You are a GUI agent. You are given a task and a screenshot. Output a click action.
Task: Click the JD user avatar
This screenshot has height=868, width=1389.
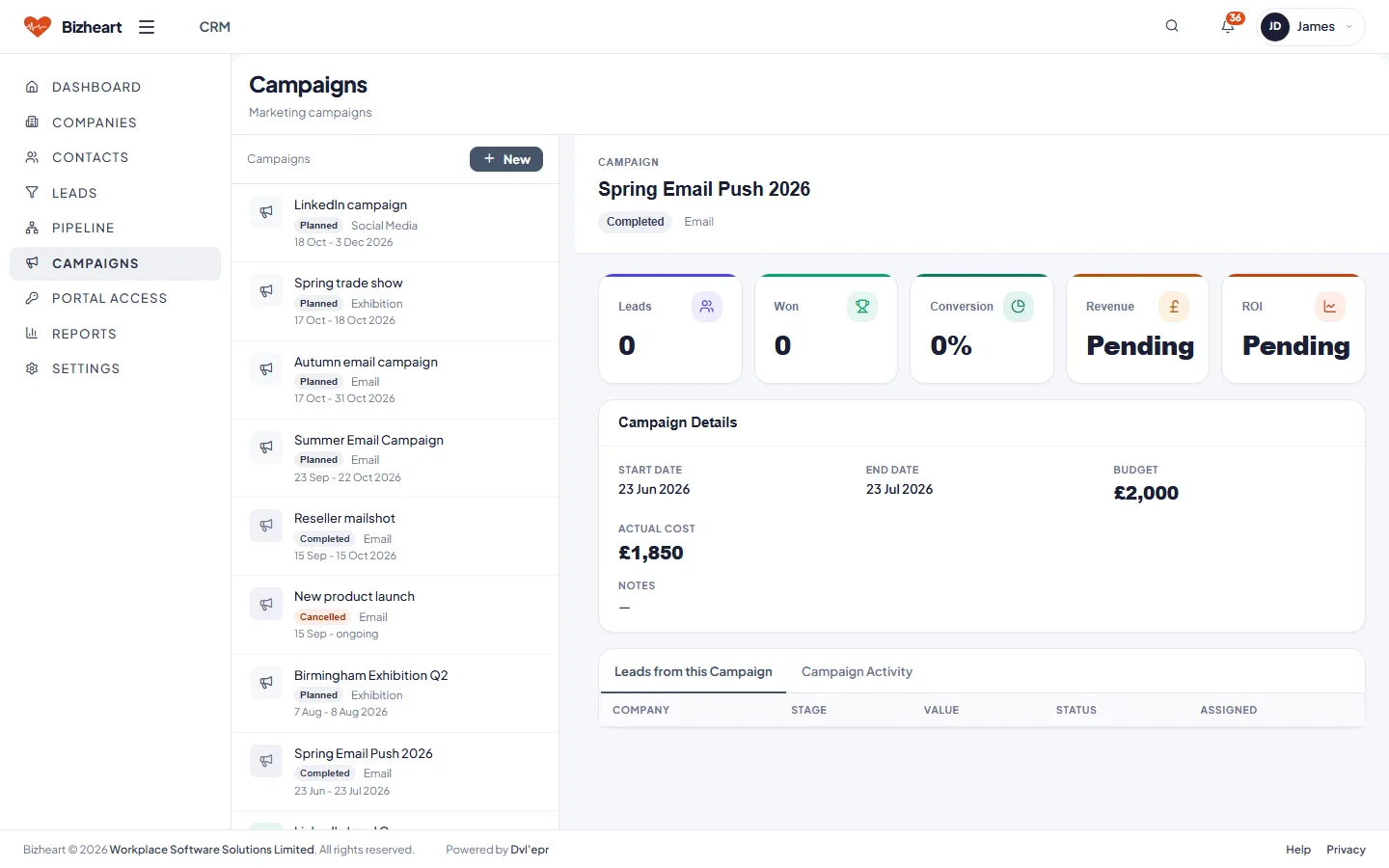click(x=1275, y=27)
